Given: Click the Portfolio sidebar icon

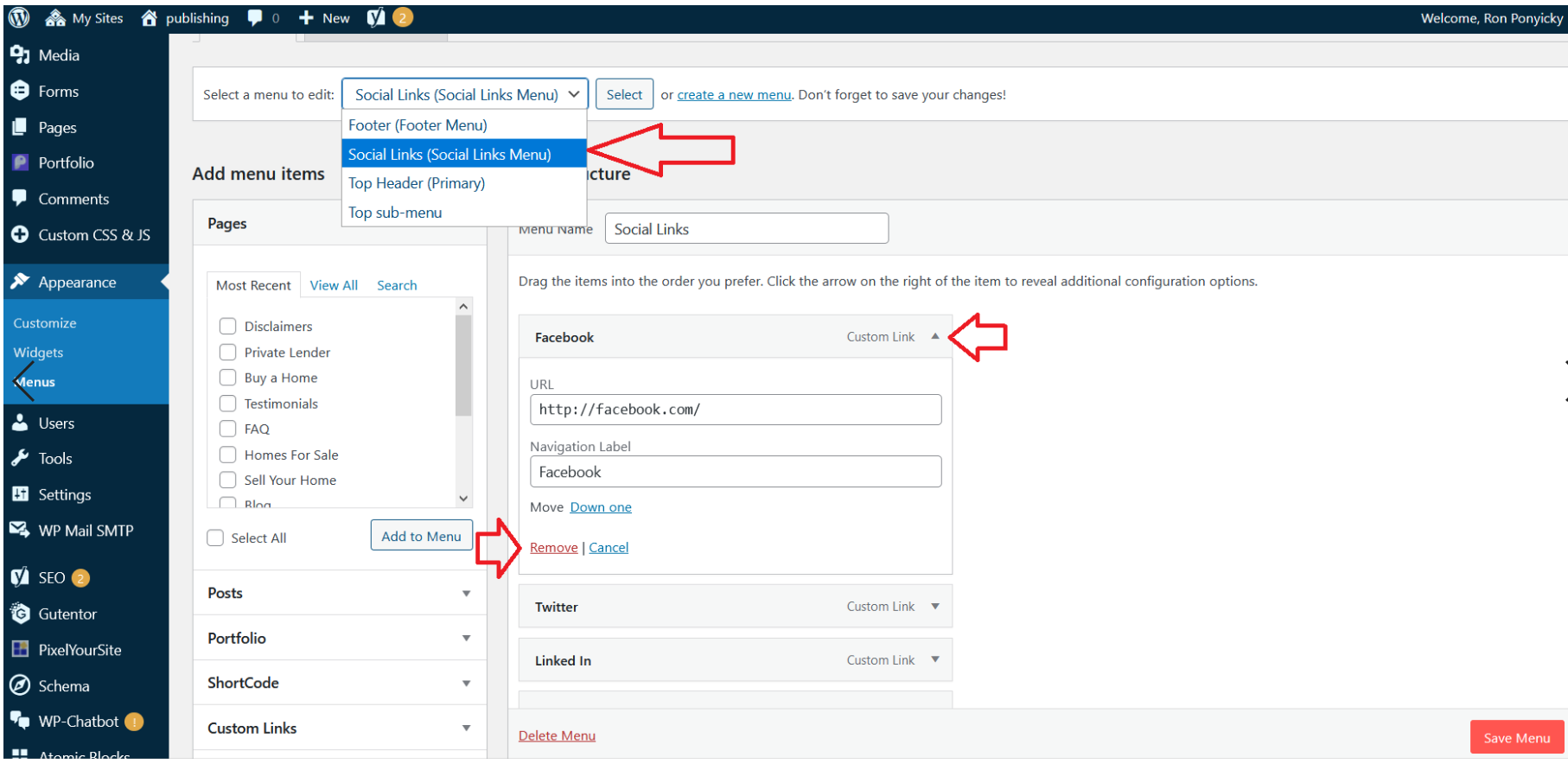Looking at the screenshot, I should point(20,162).
